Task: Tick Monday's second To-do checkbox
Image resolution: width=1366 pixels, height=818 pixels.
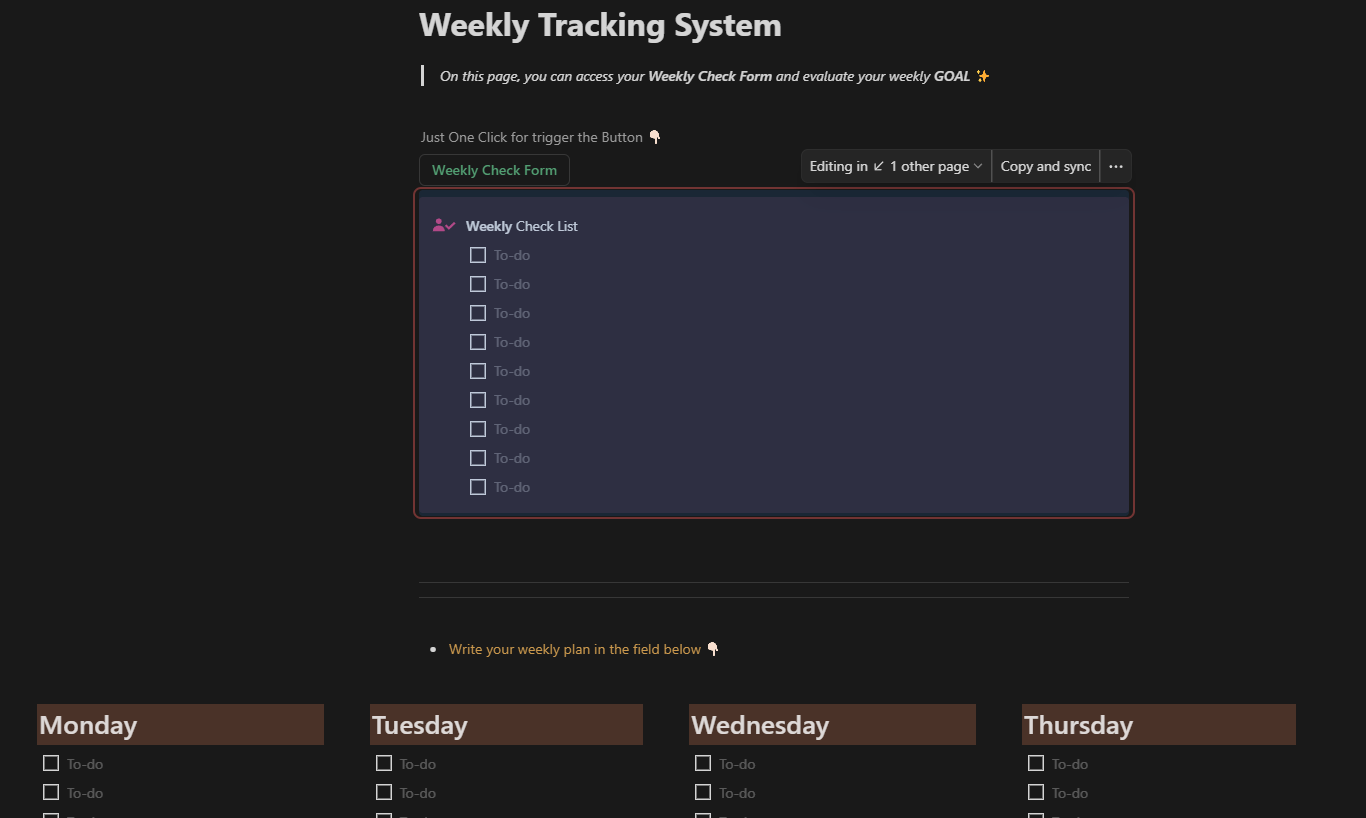Action: coord(50,792)
